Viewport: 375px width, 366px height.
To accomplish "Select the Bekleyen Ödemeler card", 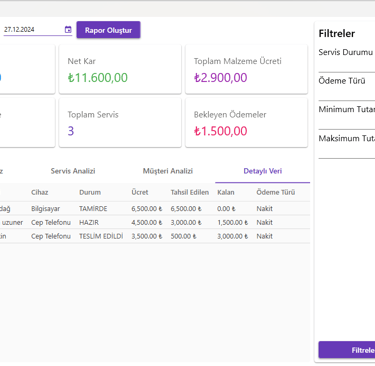I will [246, 123].
